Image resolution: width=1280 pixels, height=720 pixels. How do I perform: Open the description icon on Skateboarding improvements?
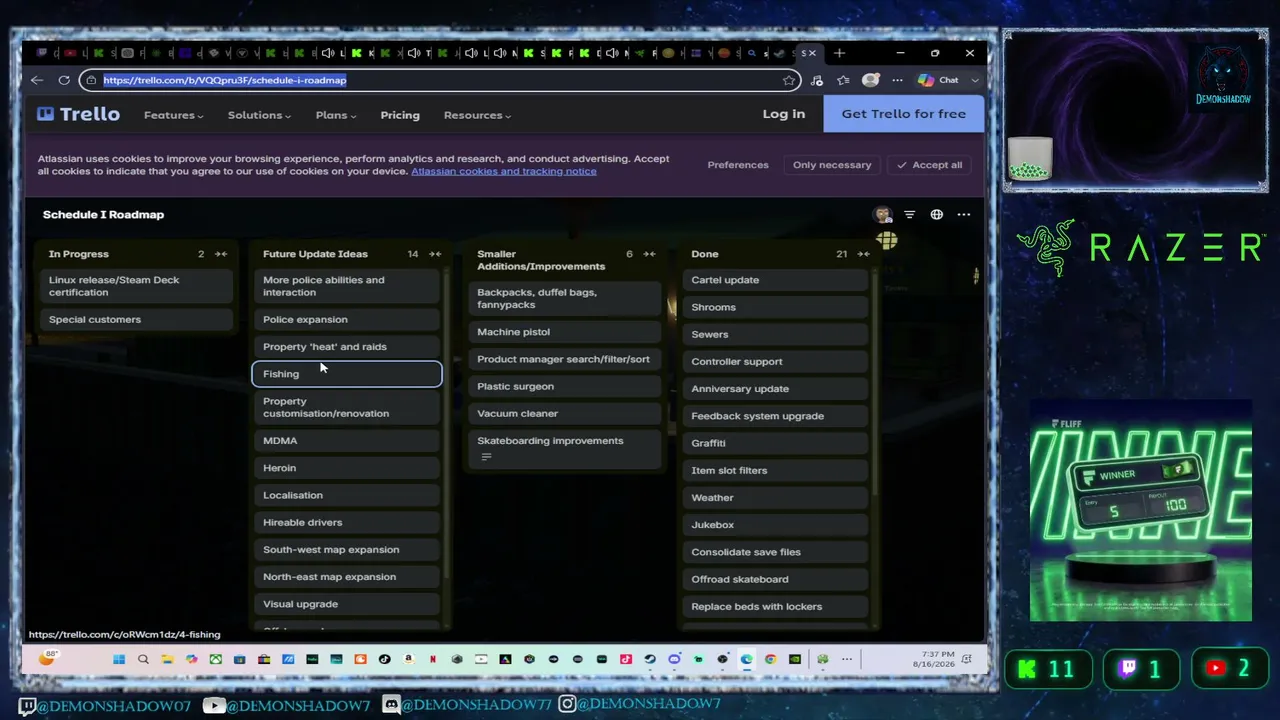tap(487, 457)
